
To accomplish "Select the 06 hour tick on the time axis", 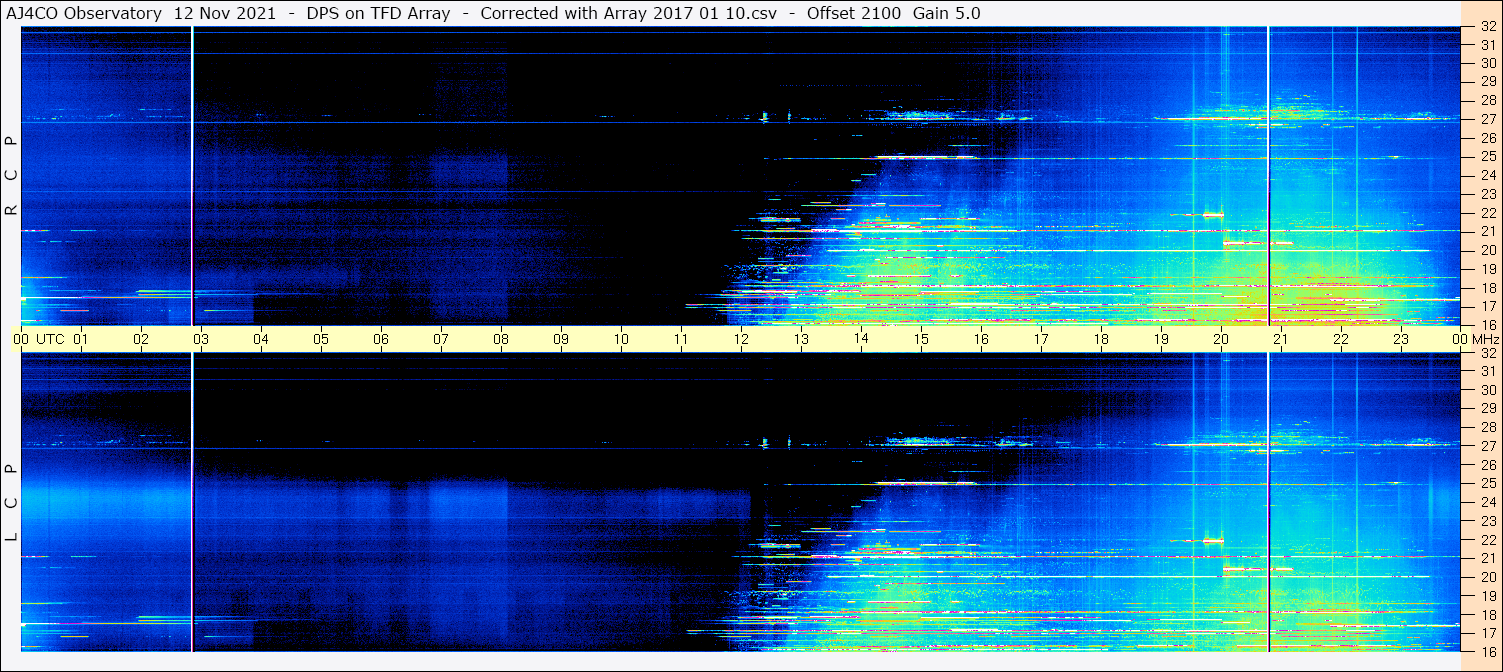I will pyautogui.click(x=381, y=339).
